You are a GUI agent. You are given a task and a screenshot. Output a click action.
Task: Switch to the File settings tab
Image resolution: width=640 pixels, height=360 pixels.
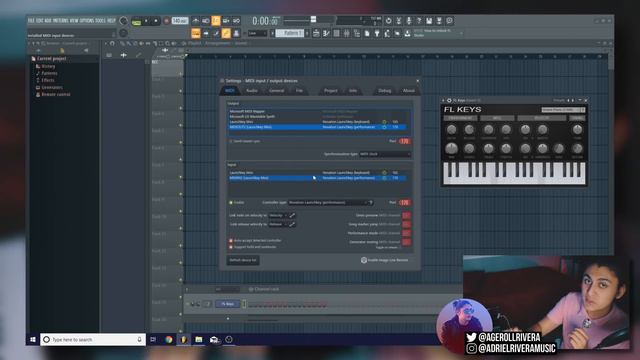coord(299,91)
